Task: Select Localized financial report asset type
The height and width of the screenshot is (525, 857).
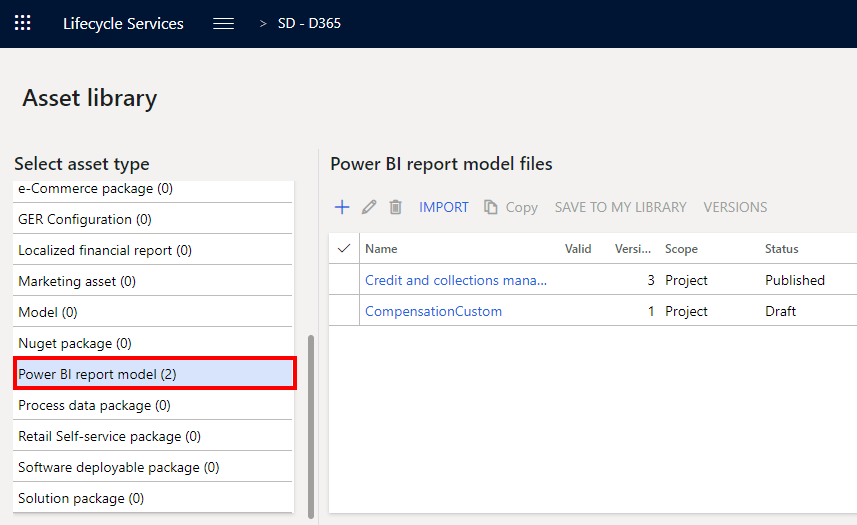Action: (153, 250)
